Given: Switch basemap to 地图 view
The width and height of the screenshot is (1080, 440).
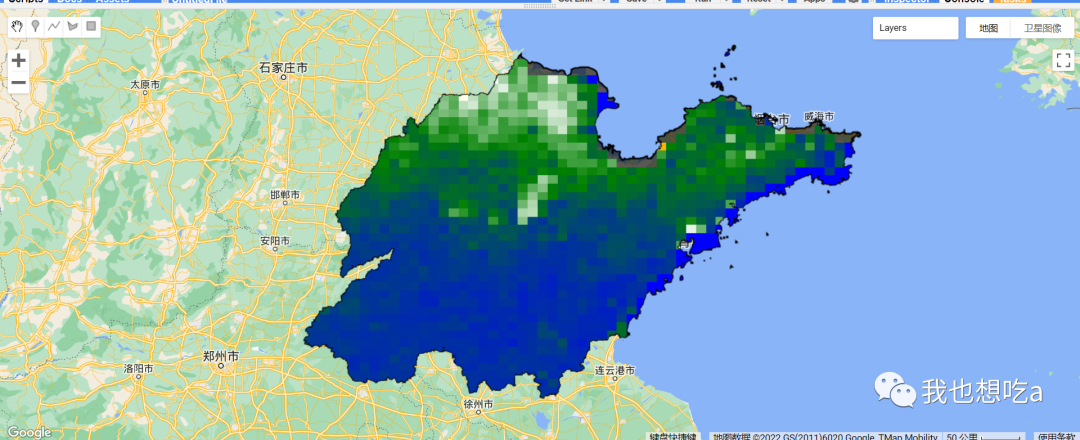Looking at the screenshot, I should point(988,28).
